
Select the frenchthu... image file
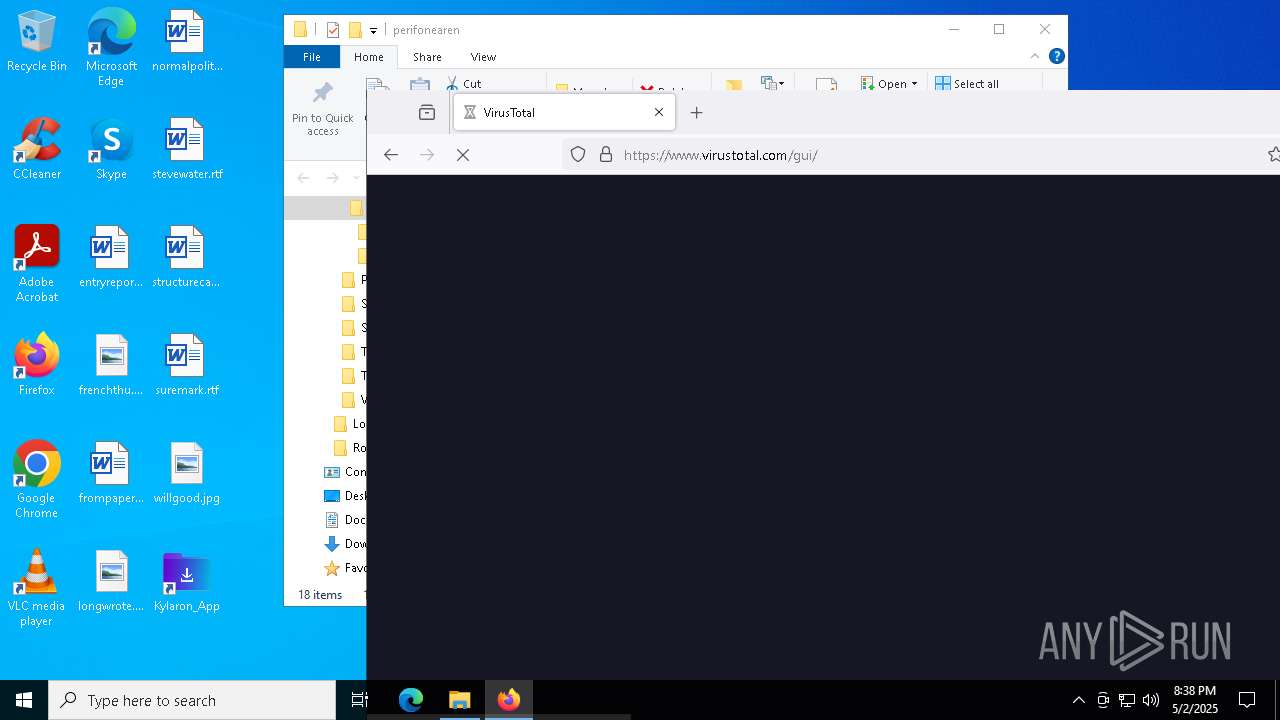[111, 366]
